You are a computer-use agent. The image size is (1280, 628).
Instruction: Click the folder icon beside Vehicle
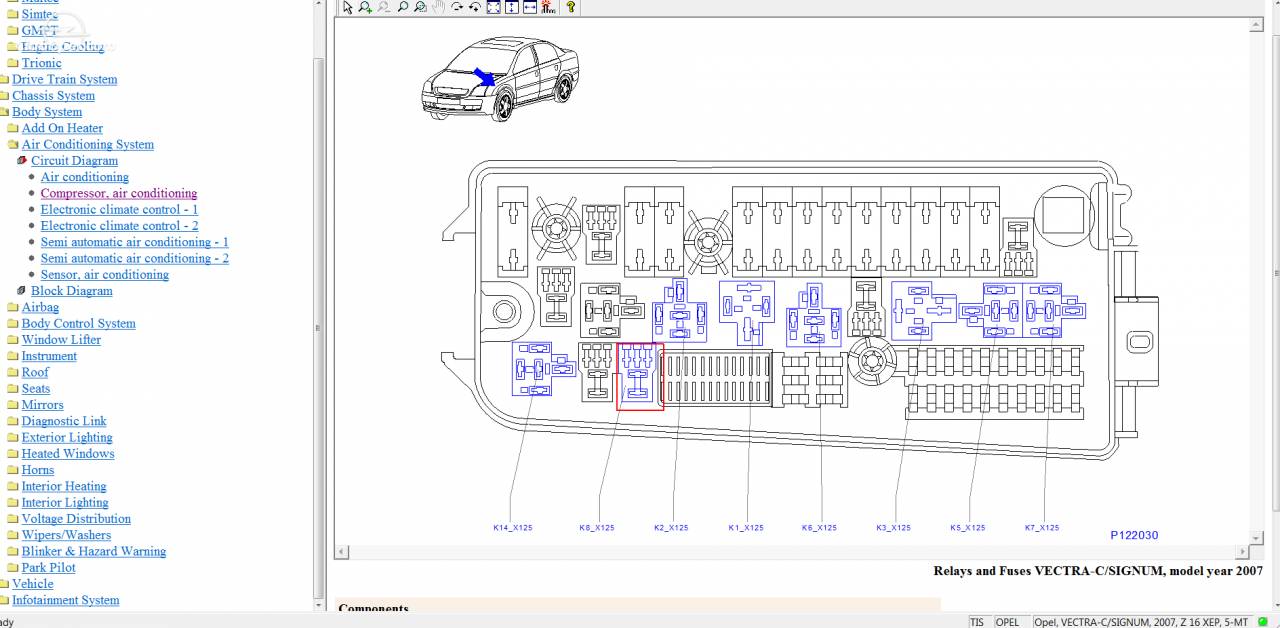pyautogui.click(x=4, y=584)
